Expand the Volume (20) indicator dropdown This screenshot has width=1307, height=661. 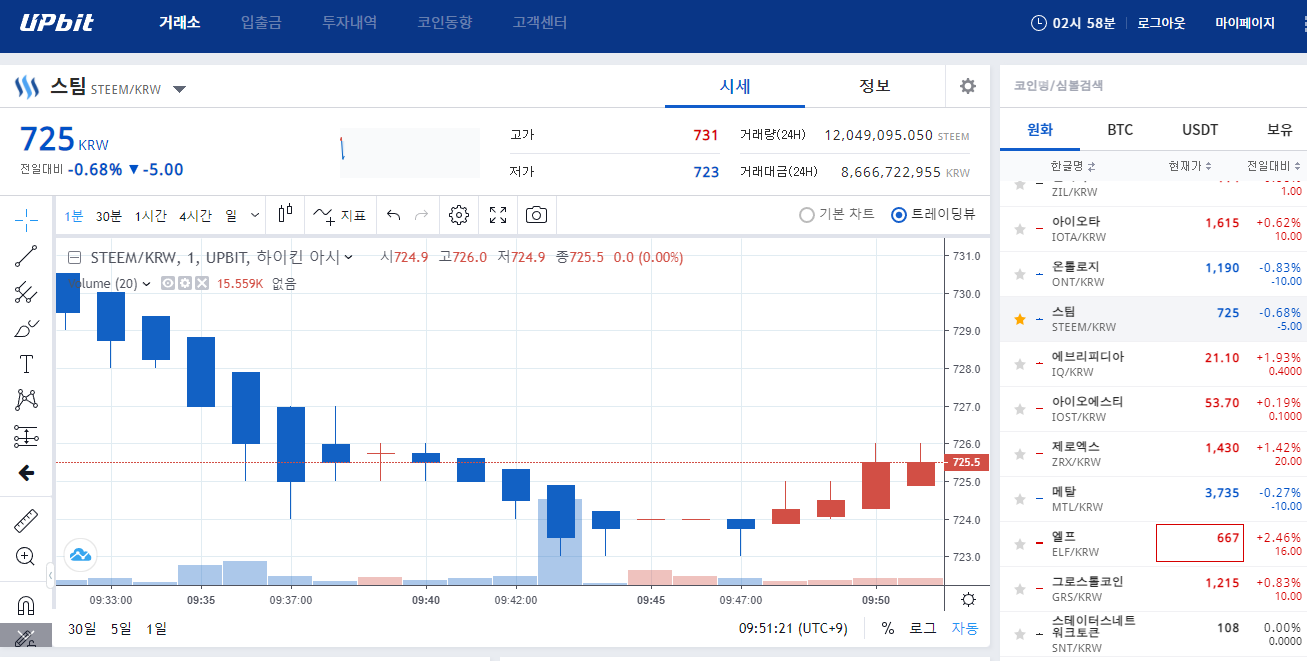[x=147, y=283]
